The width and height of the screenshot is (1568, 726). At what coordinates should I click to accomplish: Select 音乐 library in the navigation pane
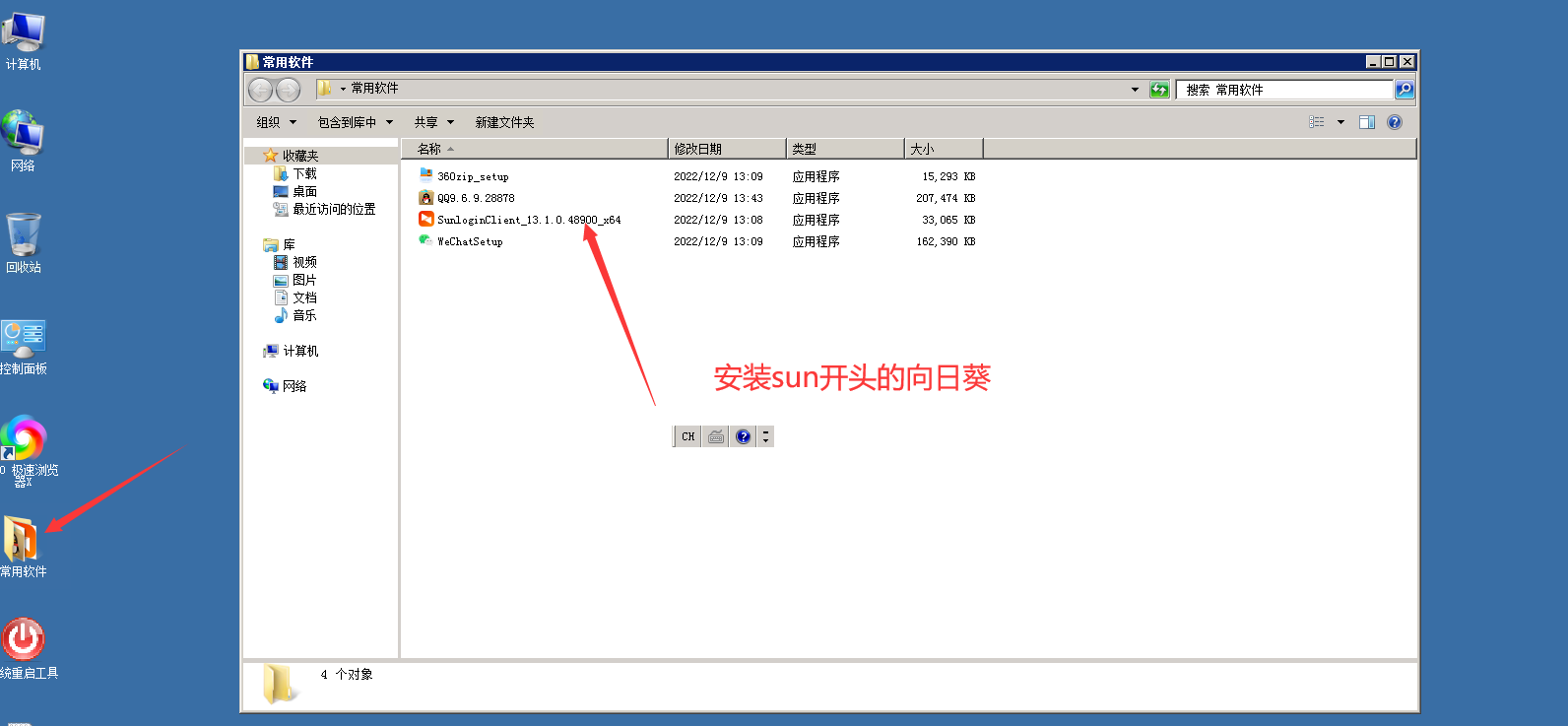[304, 315]
